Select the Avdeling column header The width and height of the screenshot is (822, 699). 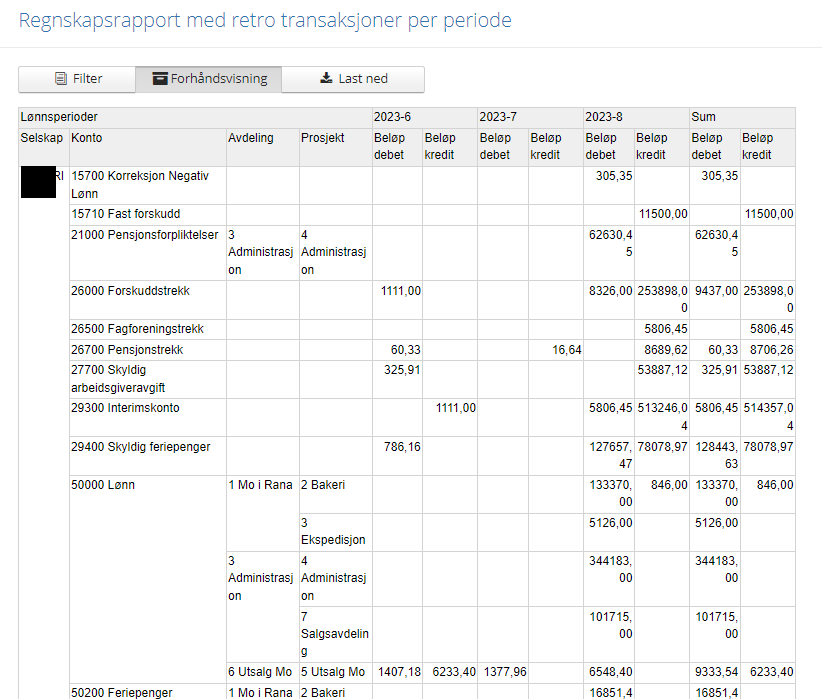(x=263, y=147)
